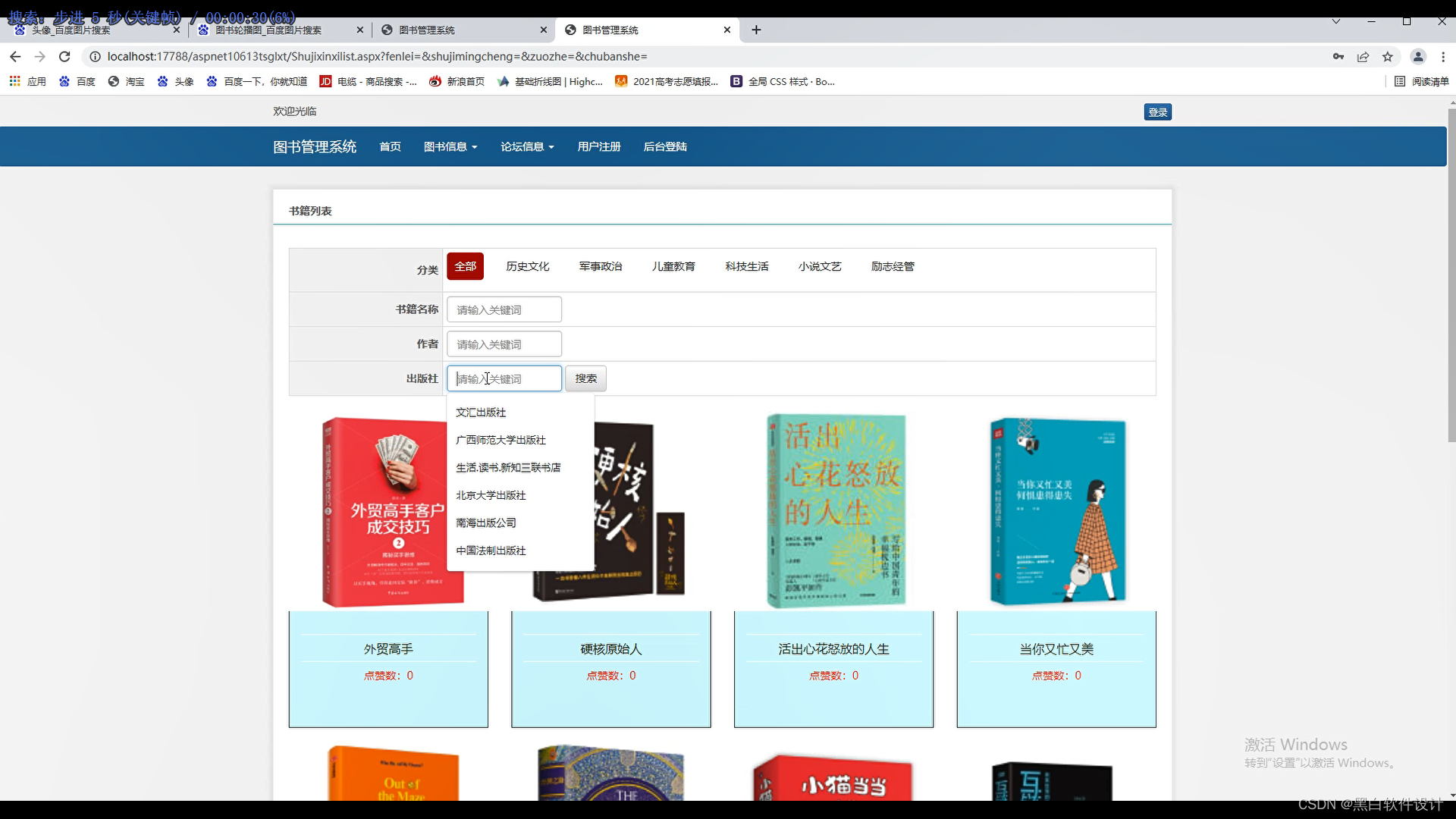Screen dimensions: 1456x819
Task: Open a new browser tab
Action: coord(756,30)
